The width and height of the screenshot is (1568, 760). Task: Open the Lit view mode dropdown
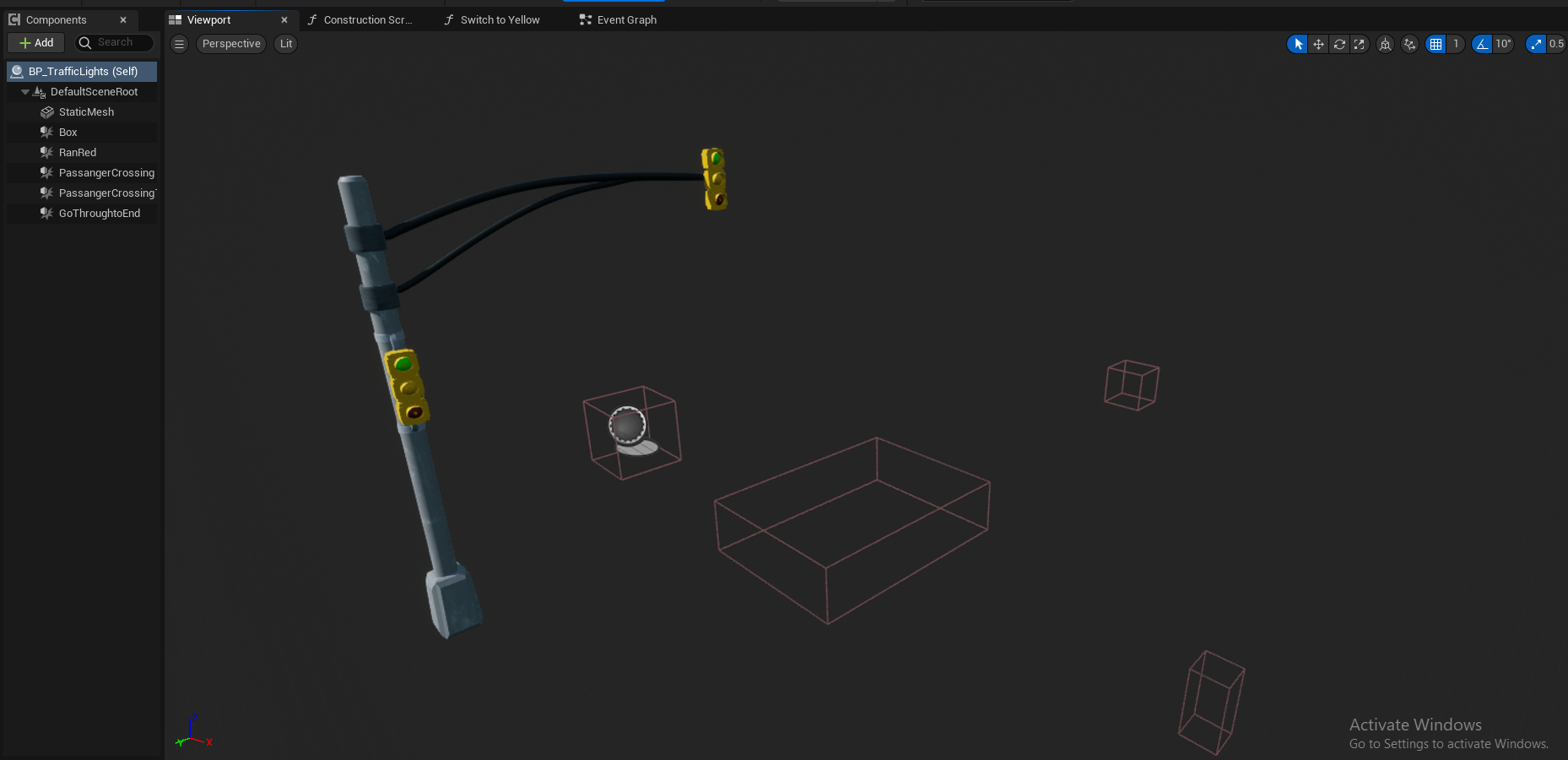click(x=286, y=44)
